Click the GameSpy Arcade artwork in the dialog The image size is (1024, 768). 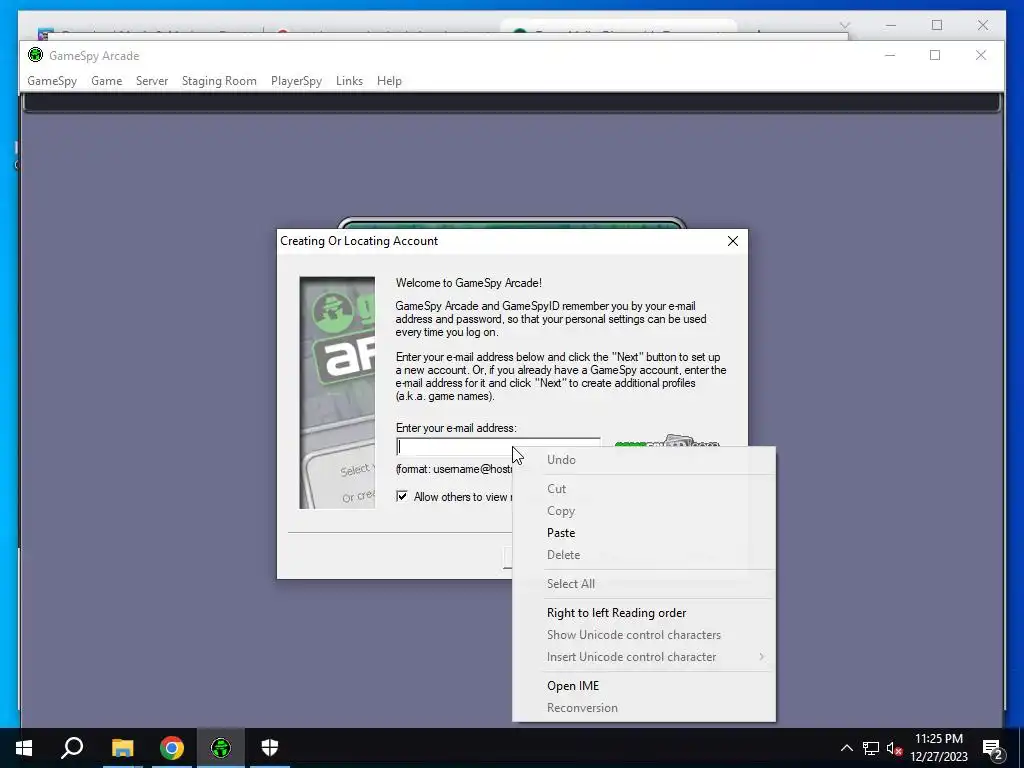tap(337, 392)
